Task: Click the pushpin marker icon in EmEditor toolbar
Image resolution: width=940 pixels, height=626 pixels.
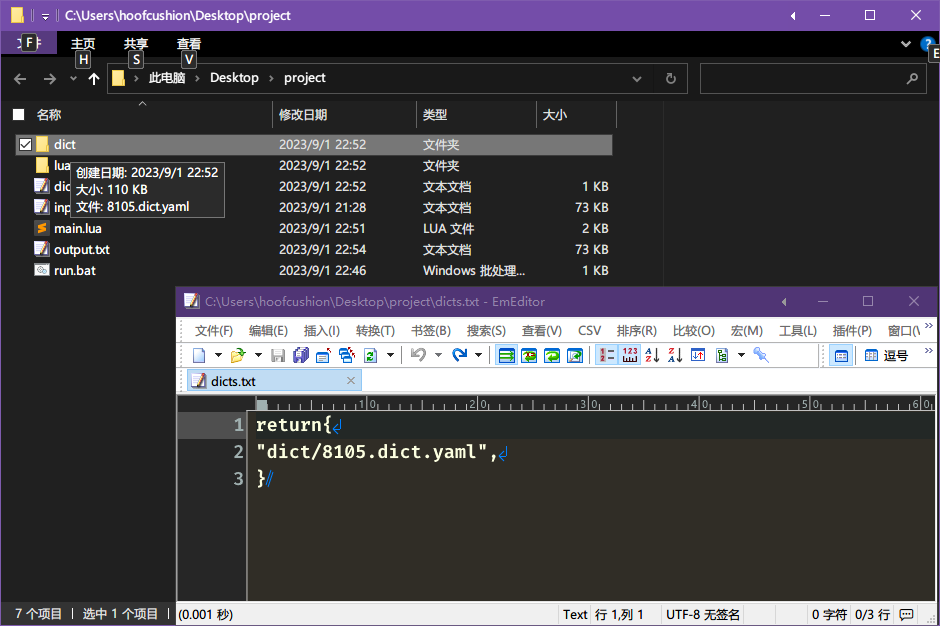Action: click(761, 356)
